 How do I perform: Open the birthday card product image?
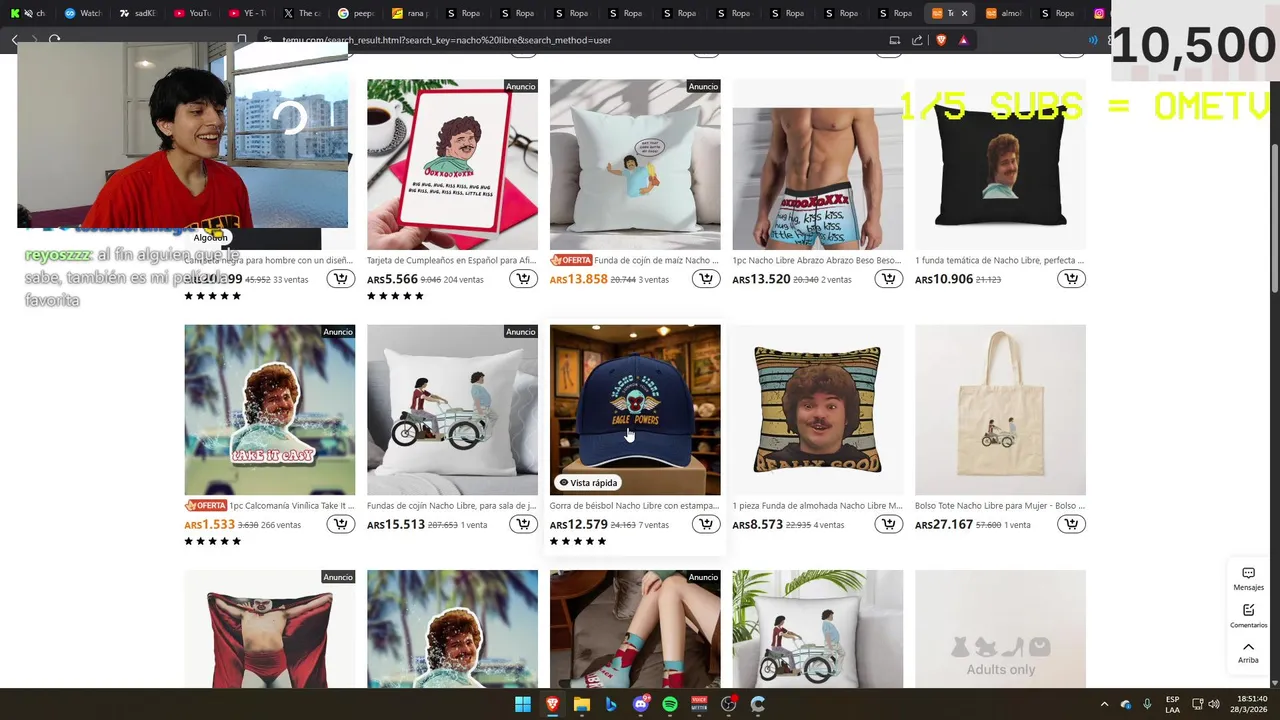click(x=452, y=164)
